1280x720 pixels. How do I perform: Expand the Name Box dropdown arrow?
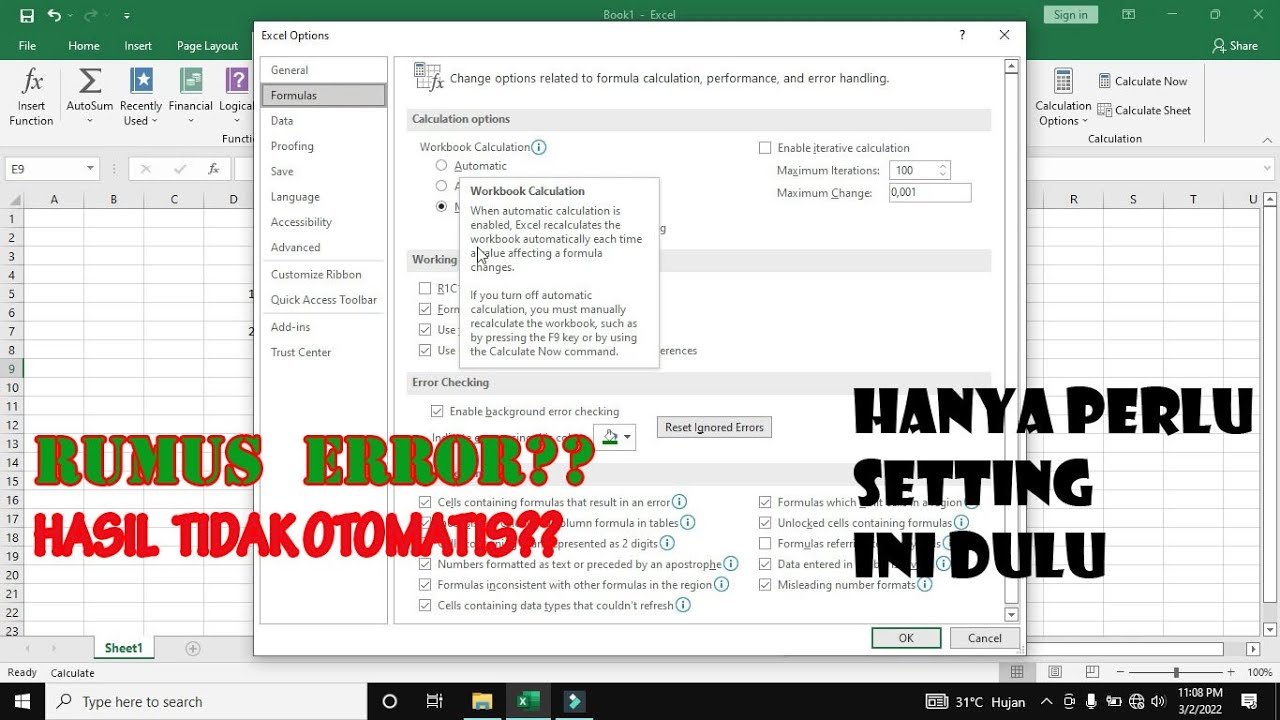pos(91,169)
